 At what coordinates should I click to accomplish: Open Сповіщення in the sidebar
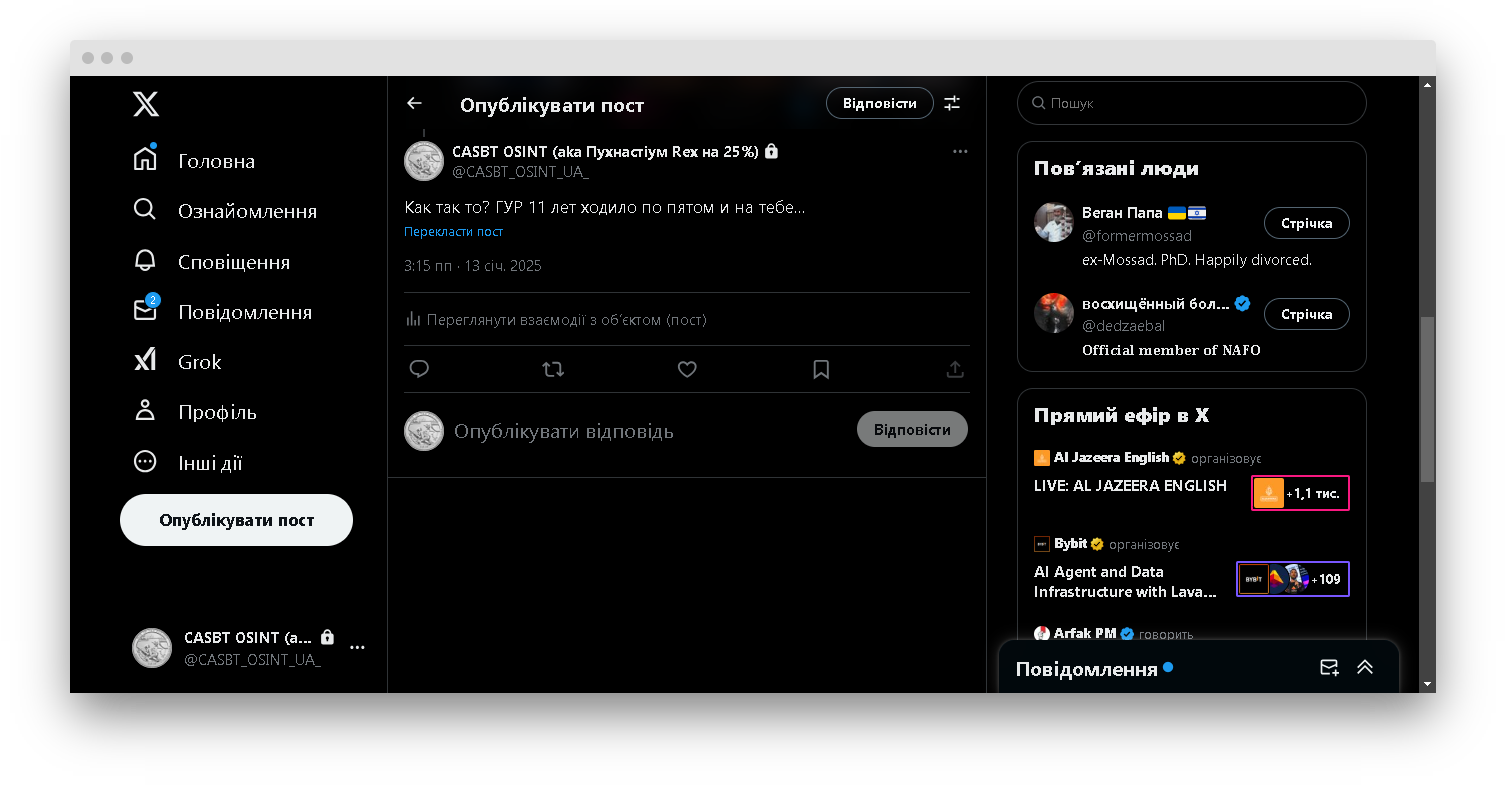[x=233, y=262]
